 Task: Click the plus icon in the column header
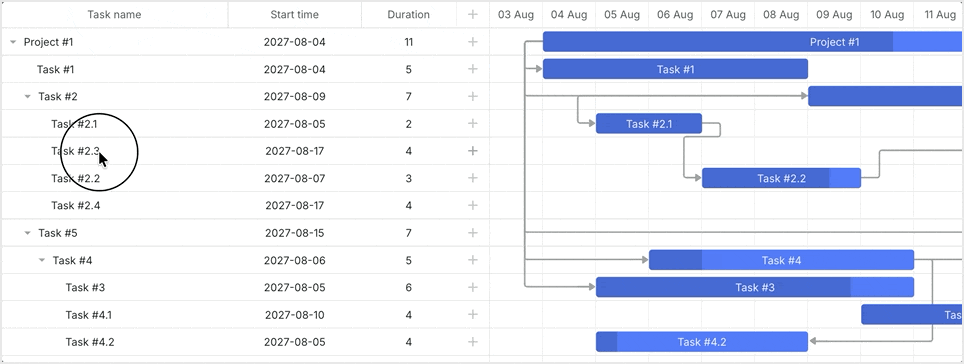coord(473,15)
